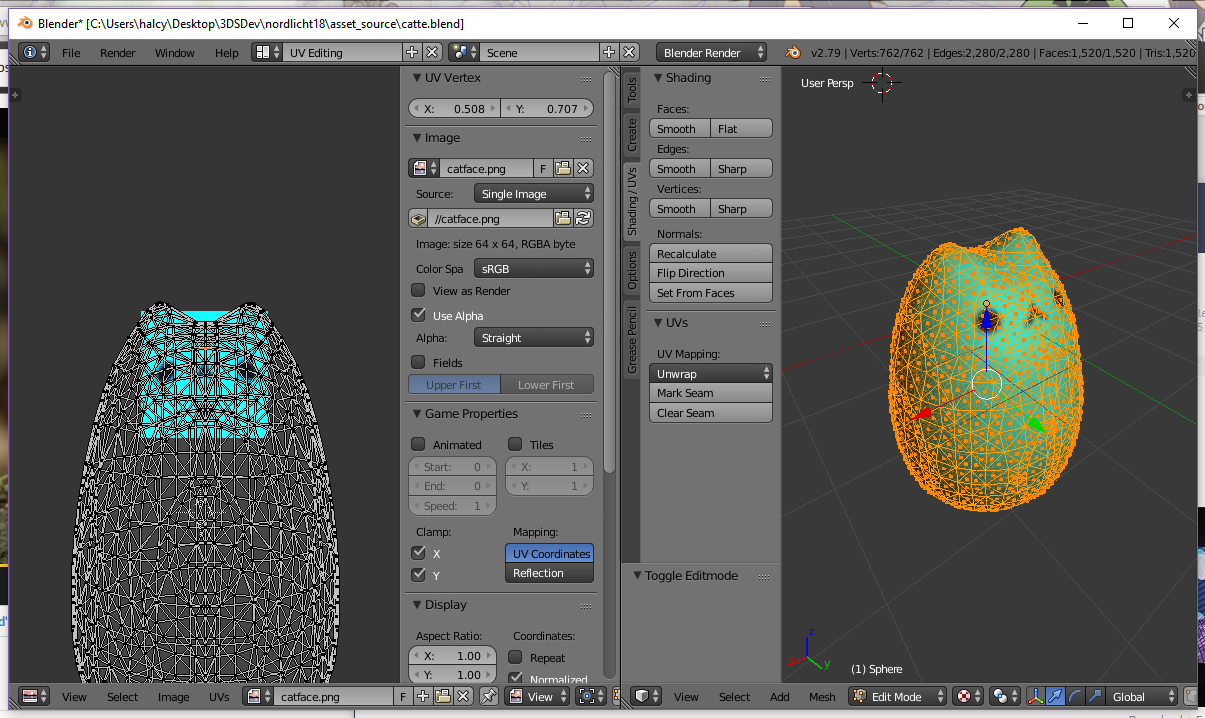Unlink catface.png with the X icon in Image panel
Viewport: 1205px width, 718px height.
(583, 168)
